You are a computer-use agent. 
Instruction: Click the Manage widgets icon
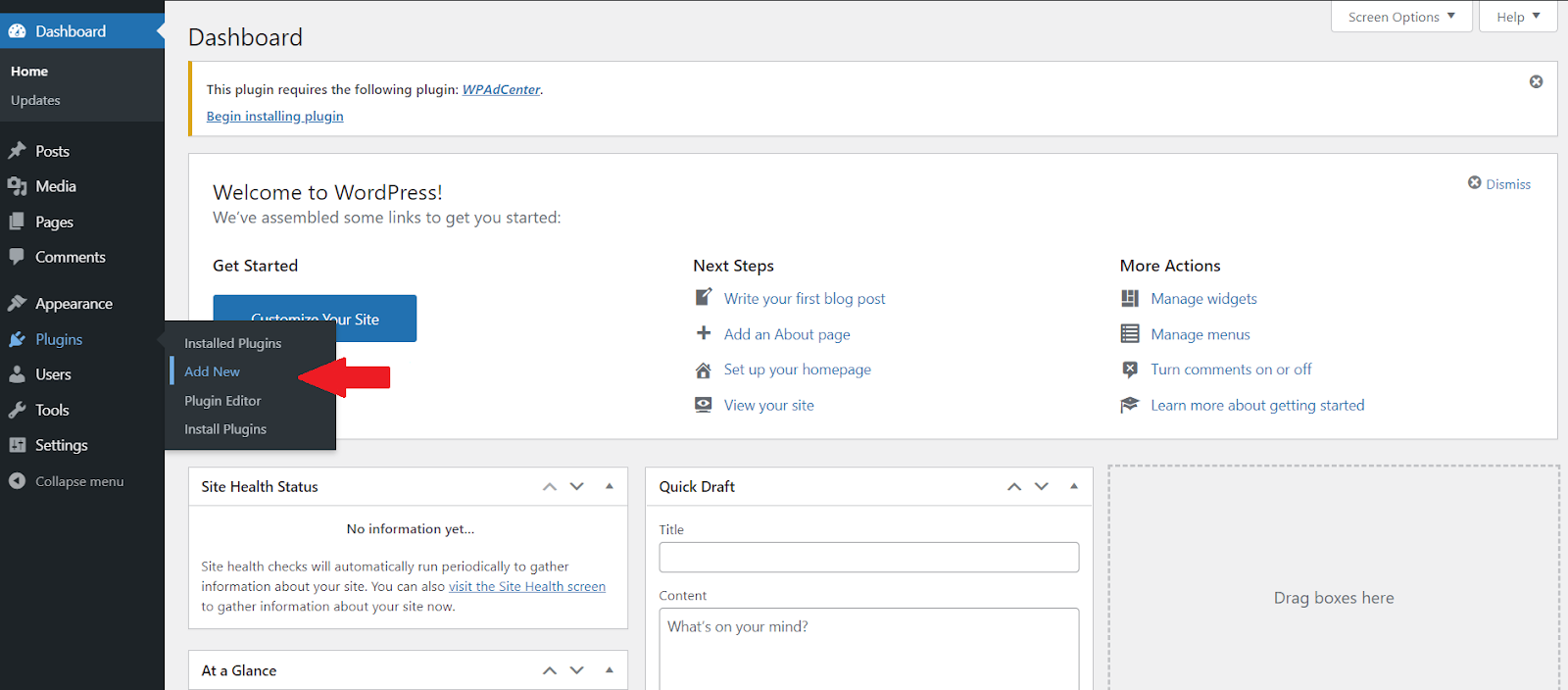click(1130, 299)
